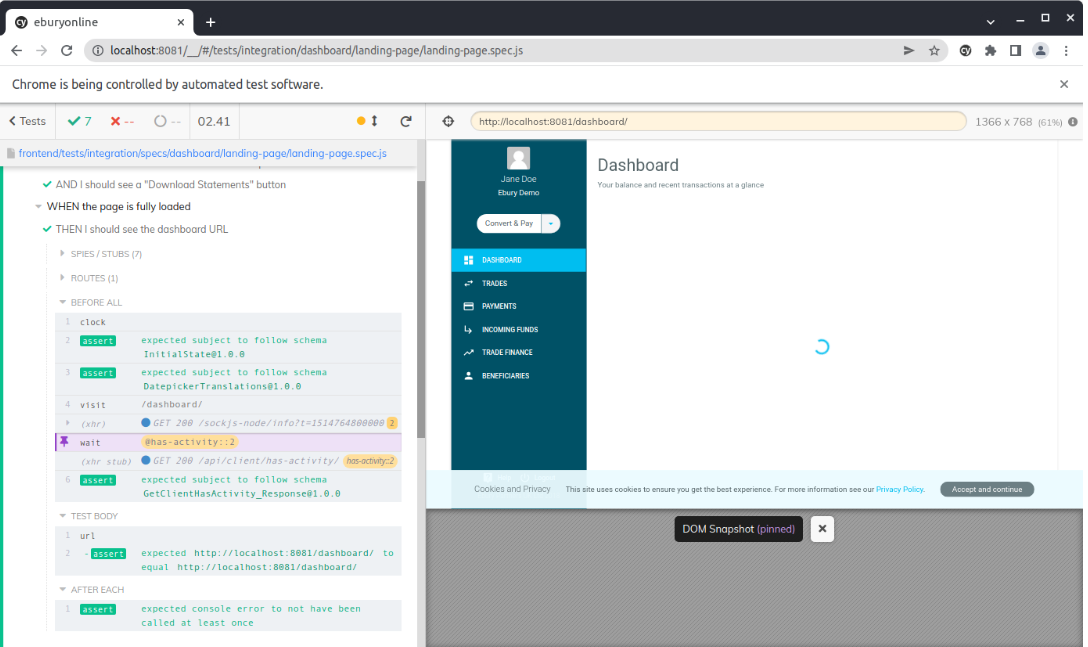Select the url command in test body
This screenshot has width=1088, height=647.
pyautogui.click(x=228, y=536)
